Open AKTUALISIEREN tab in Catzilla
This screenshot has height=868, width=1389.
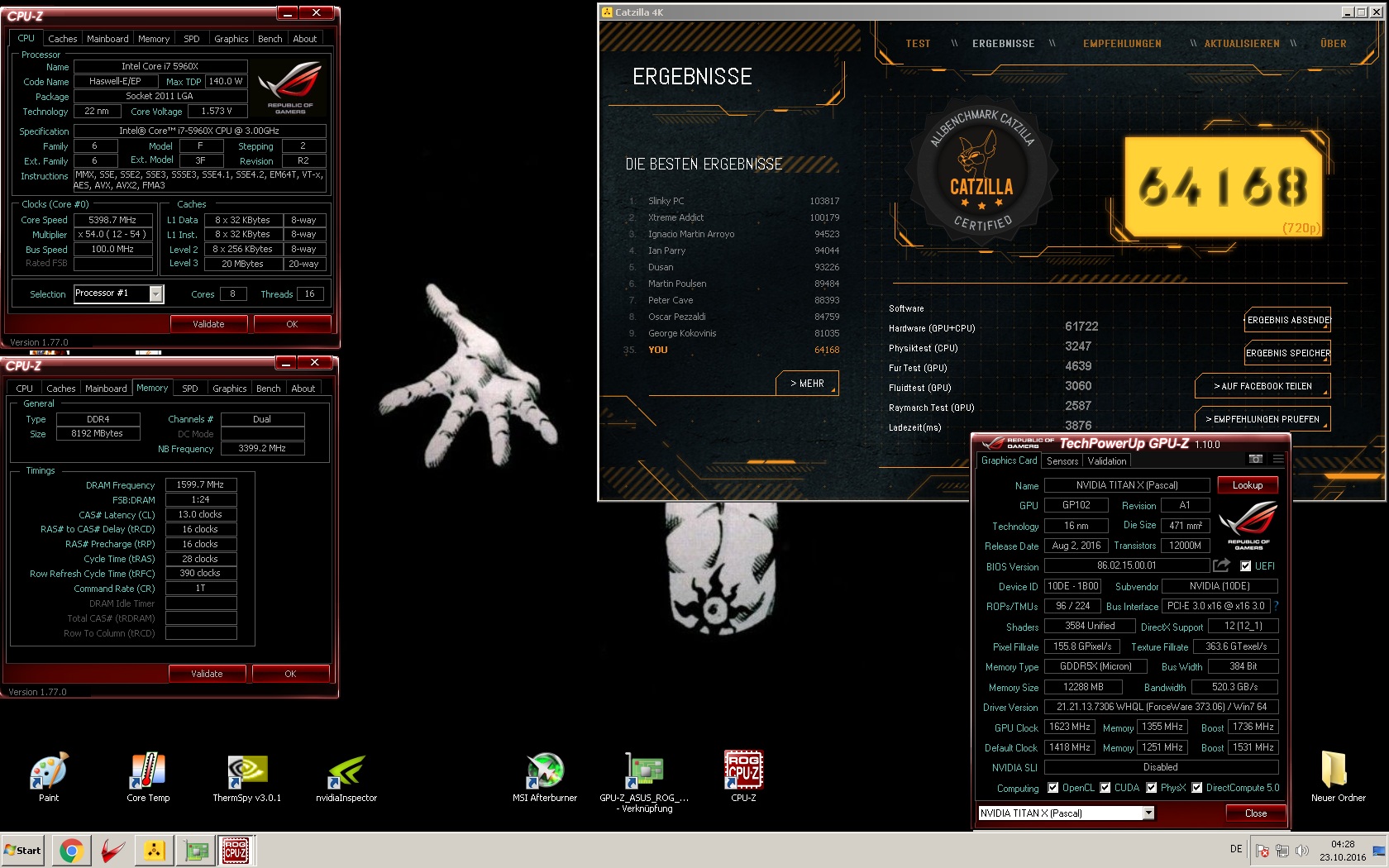coord(1242,44)
